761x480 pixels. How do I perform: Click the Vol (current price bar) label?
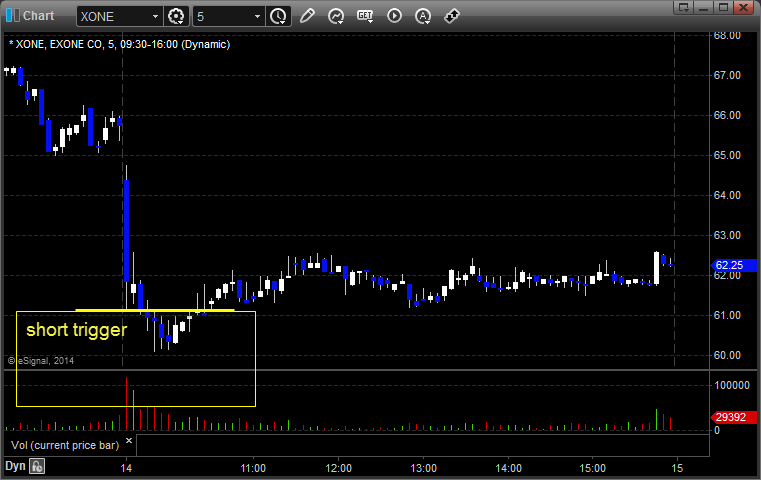pos(65,445)
